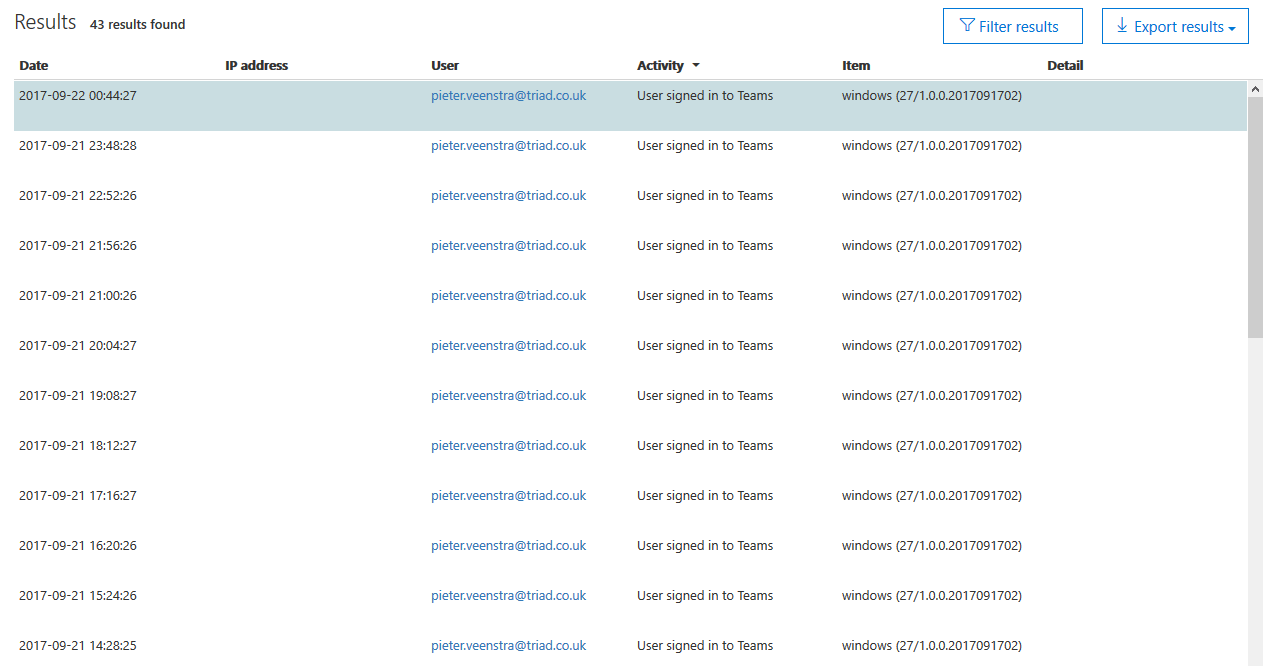Open user link in the 17:16:27 row
This screenshot has width=1263, height=666.
[508, 496]
